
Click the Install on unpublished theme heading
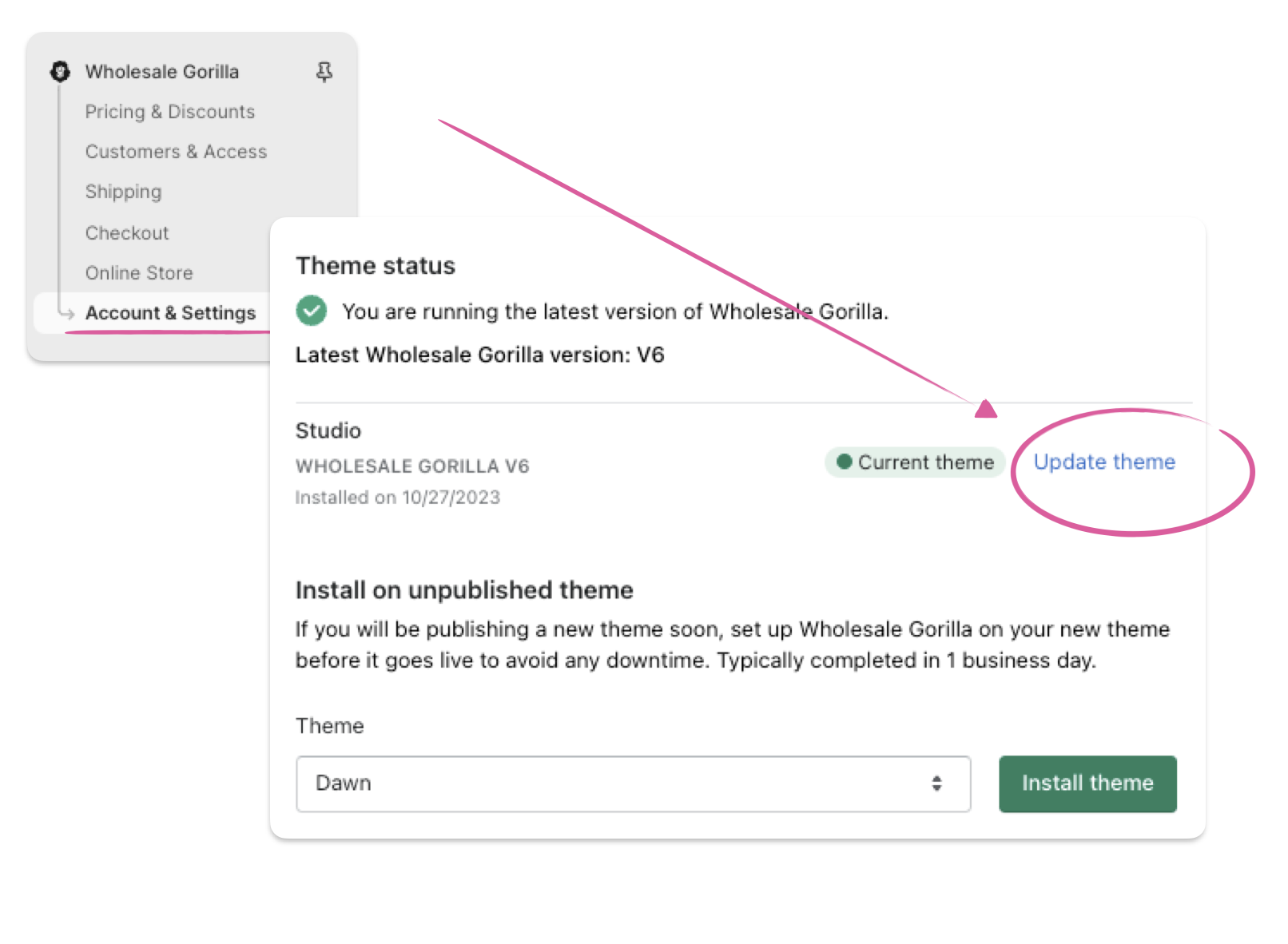[x=464, y=590]
